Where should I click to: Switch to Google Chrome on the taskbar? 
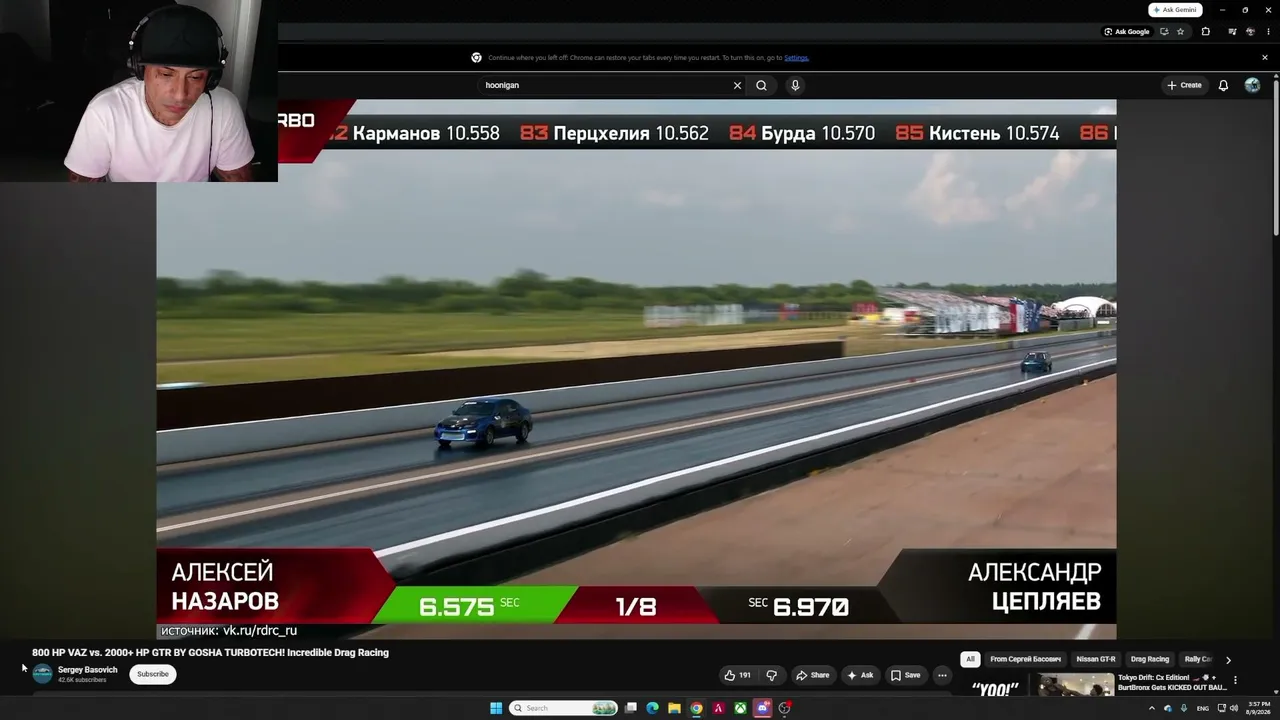coord(697,708)
